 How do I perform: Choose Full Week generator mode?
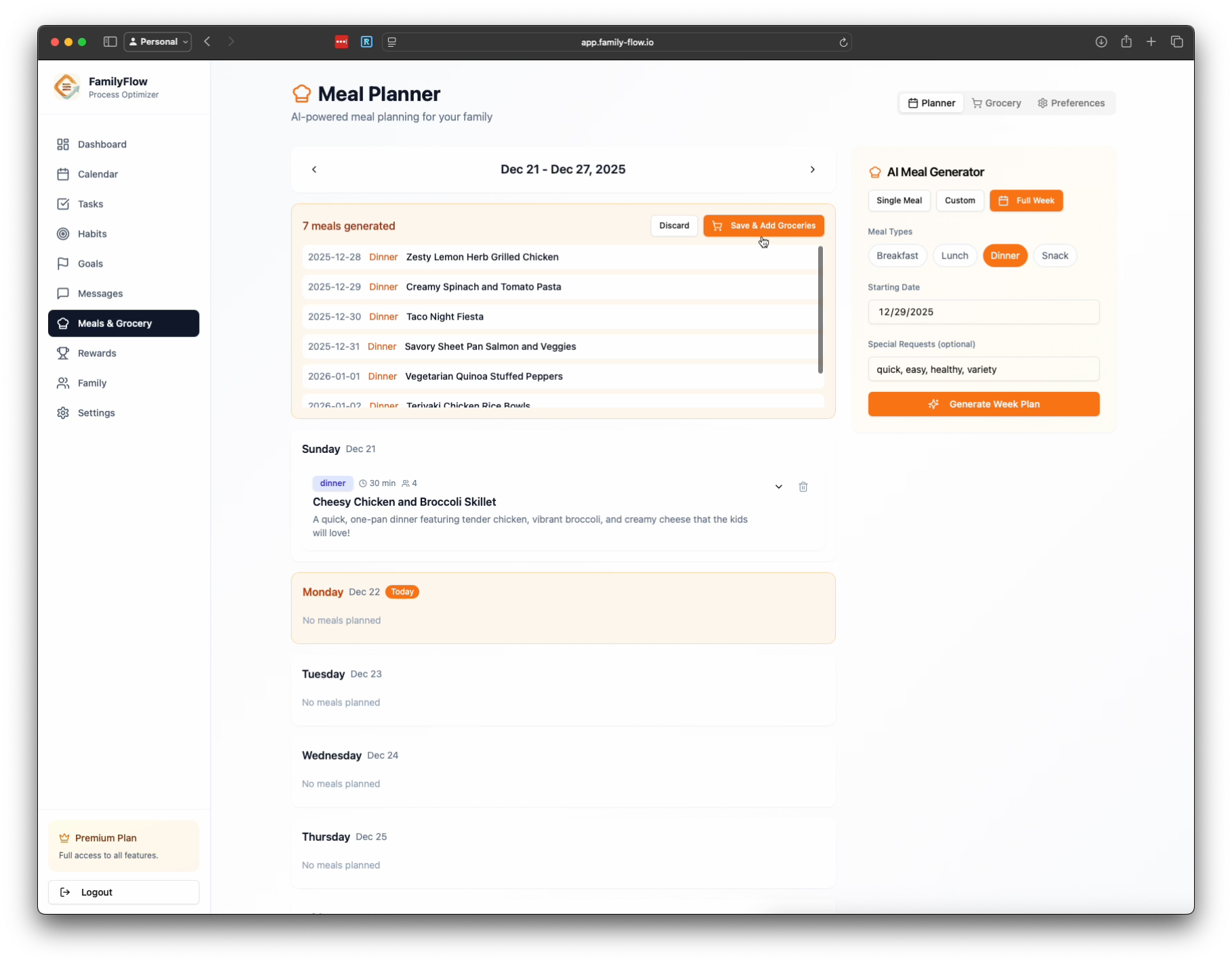click(1026, 200)
